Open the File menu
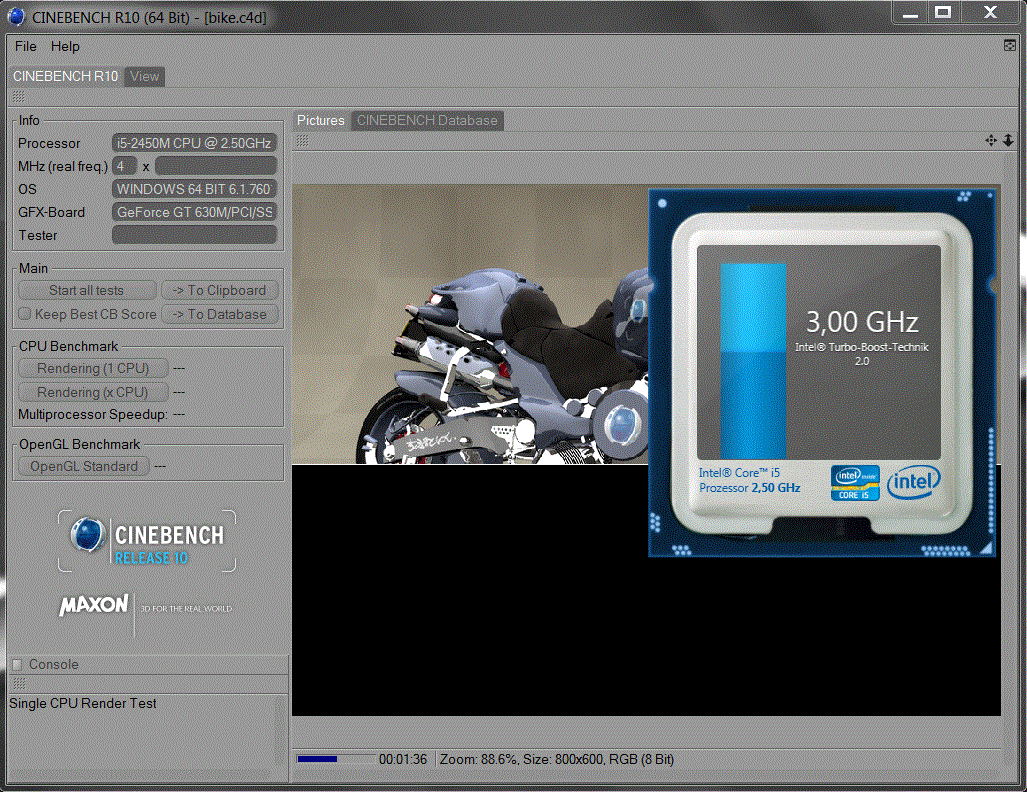Viewport: 1027px width, 792px height. pos(26,47)
